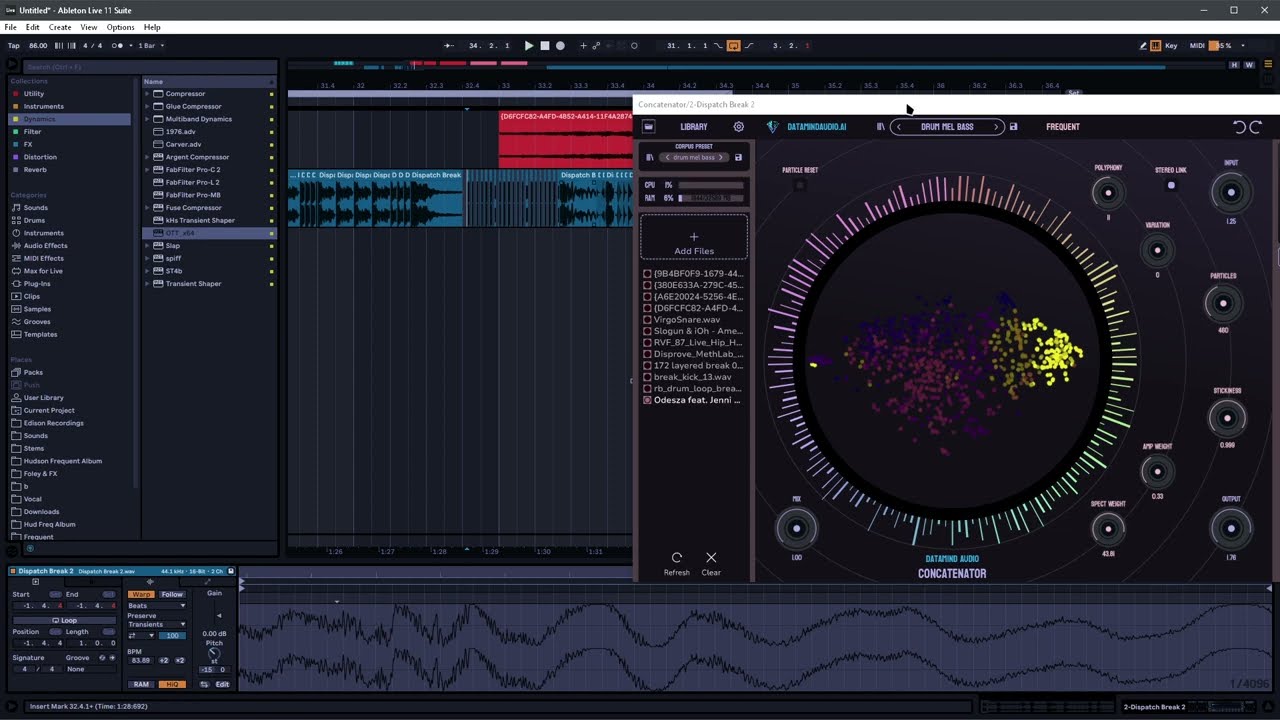Viewport: 1280px width, 720px height.
Task: Open the 1 Bar quantization dropdown
Action: (151, 46)
